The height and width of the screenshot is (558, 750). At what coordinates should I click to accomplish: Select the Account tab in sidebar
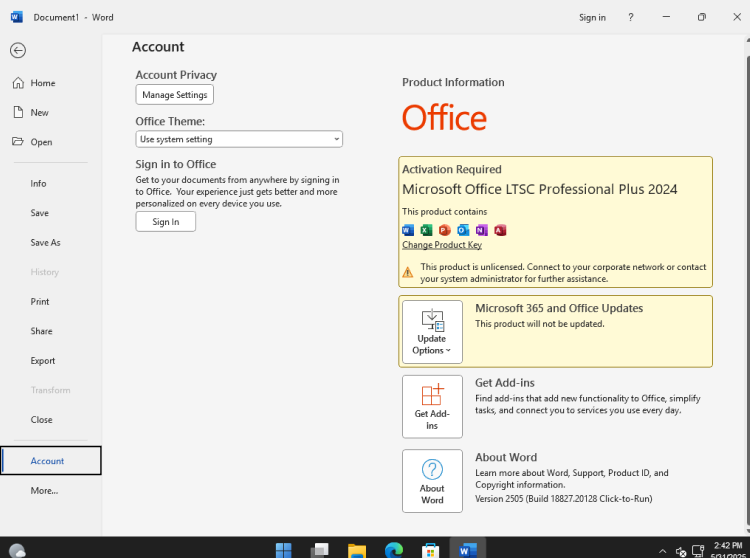tap(51, 461)
